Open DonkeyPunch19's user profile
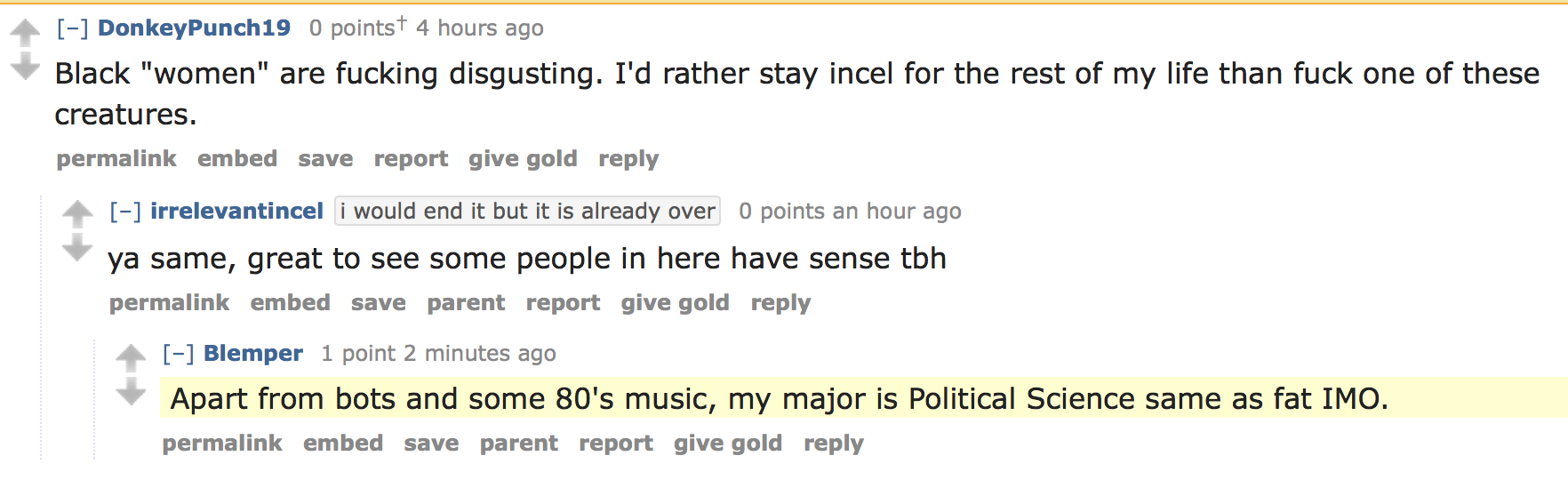This screenshot has height=496, width=1568. 194,28
